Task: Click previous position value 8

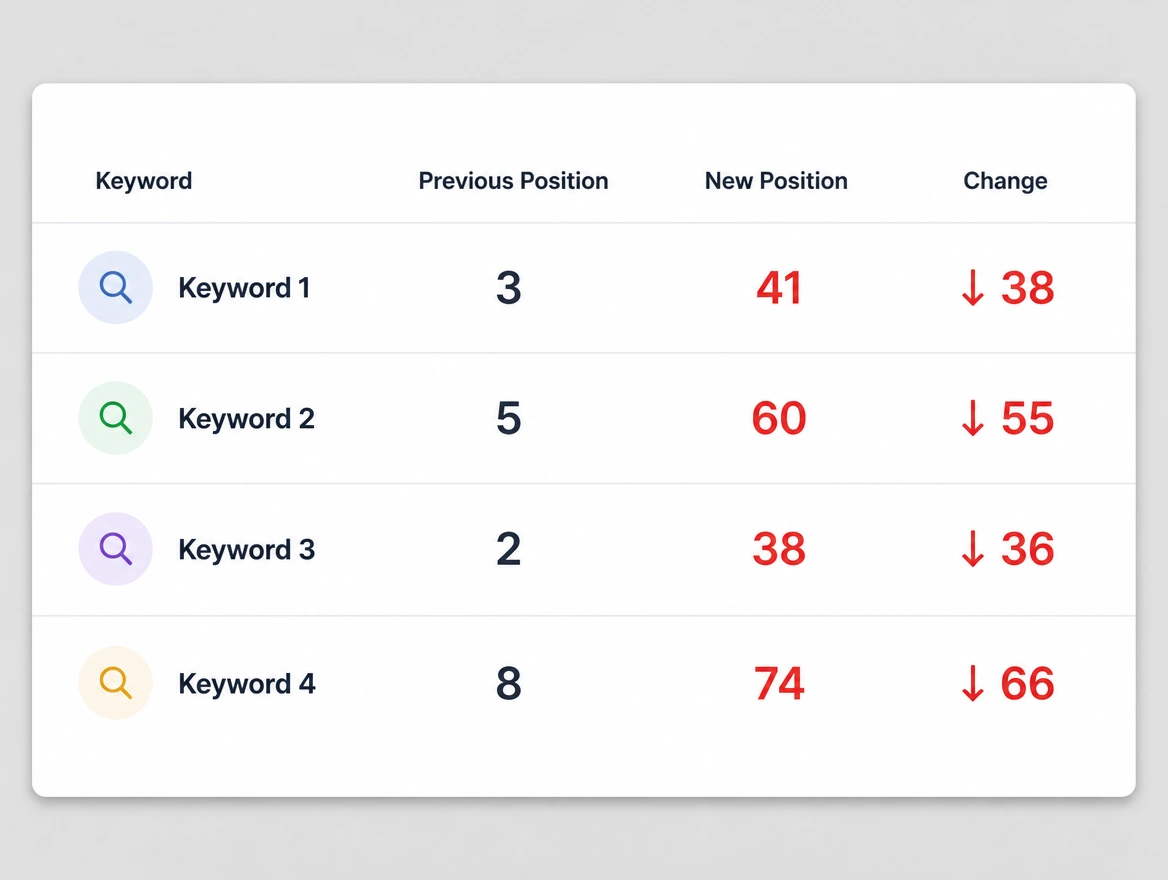Action: [x=509, y=683]
